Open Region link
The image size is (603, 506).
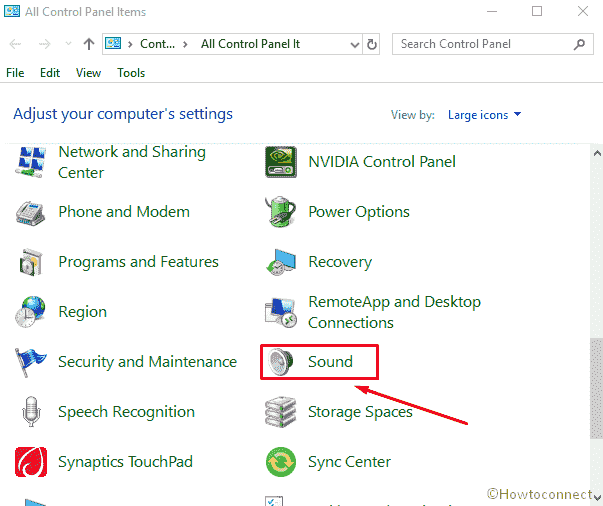point(82,312)
